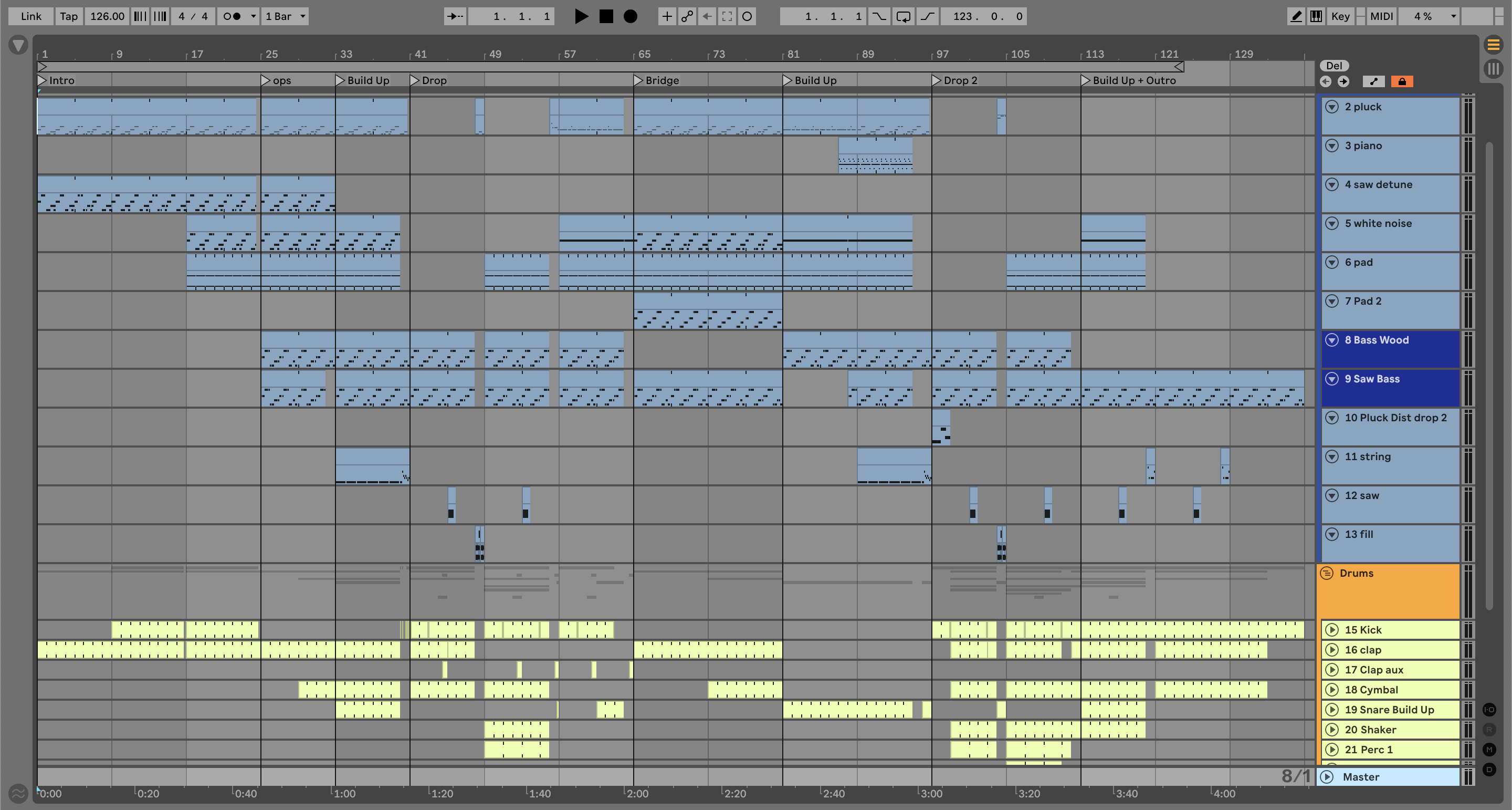Toggle the Computer MIDI Keyboard icon
The width and height of the screenshot is (1512, 810).
(x=1316, y=16)
